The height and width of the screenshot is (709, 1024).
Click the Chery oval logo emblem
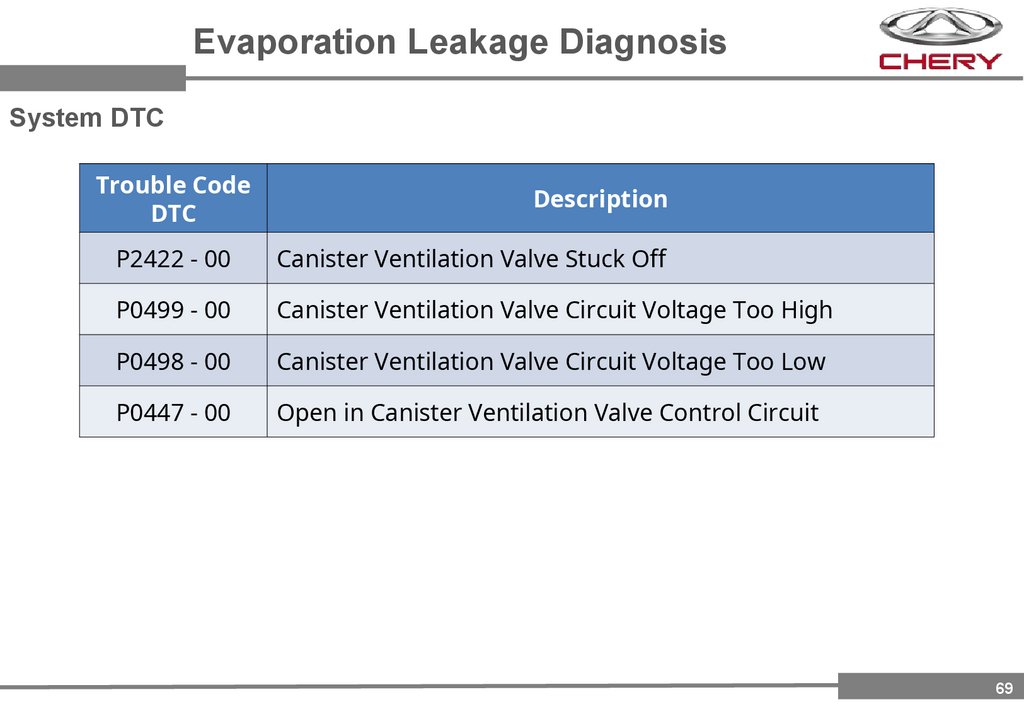pyautogui.click(x=939, y=26)
